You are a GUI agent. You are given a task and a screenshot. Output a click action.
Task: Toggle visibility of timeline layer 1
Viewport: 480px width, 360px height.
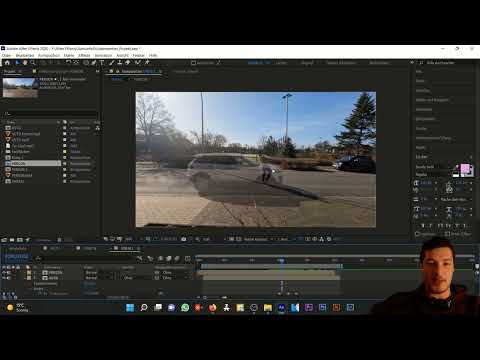[4, 272]
